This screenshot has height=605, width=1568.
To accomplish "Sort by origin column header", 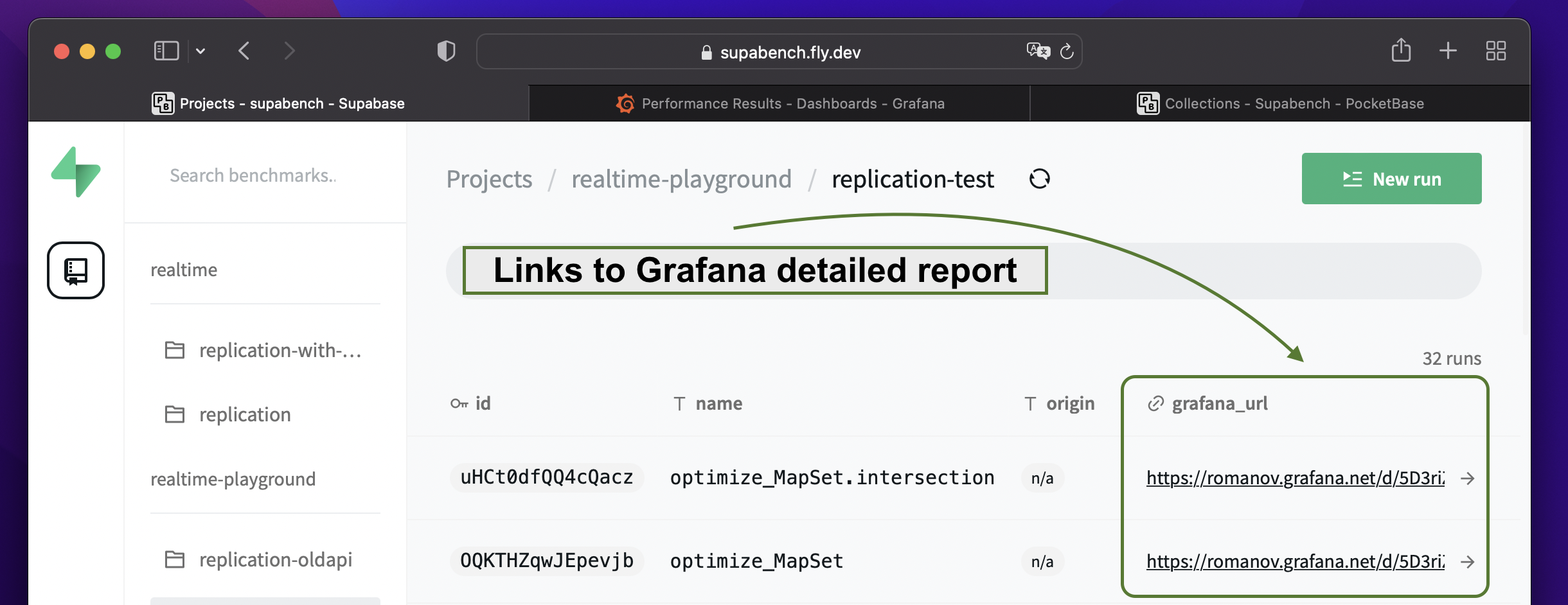I will pos(1059,403).
